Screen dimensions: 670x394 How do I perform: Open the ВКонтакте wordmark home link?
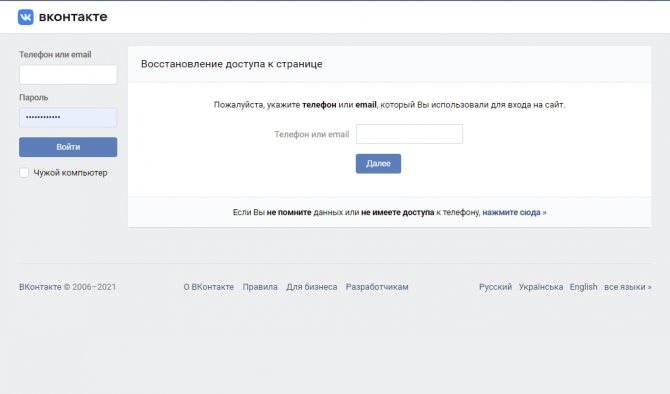click(73, 17)
